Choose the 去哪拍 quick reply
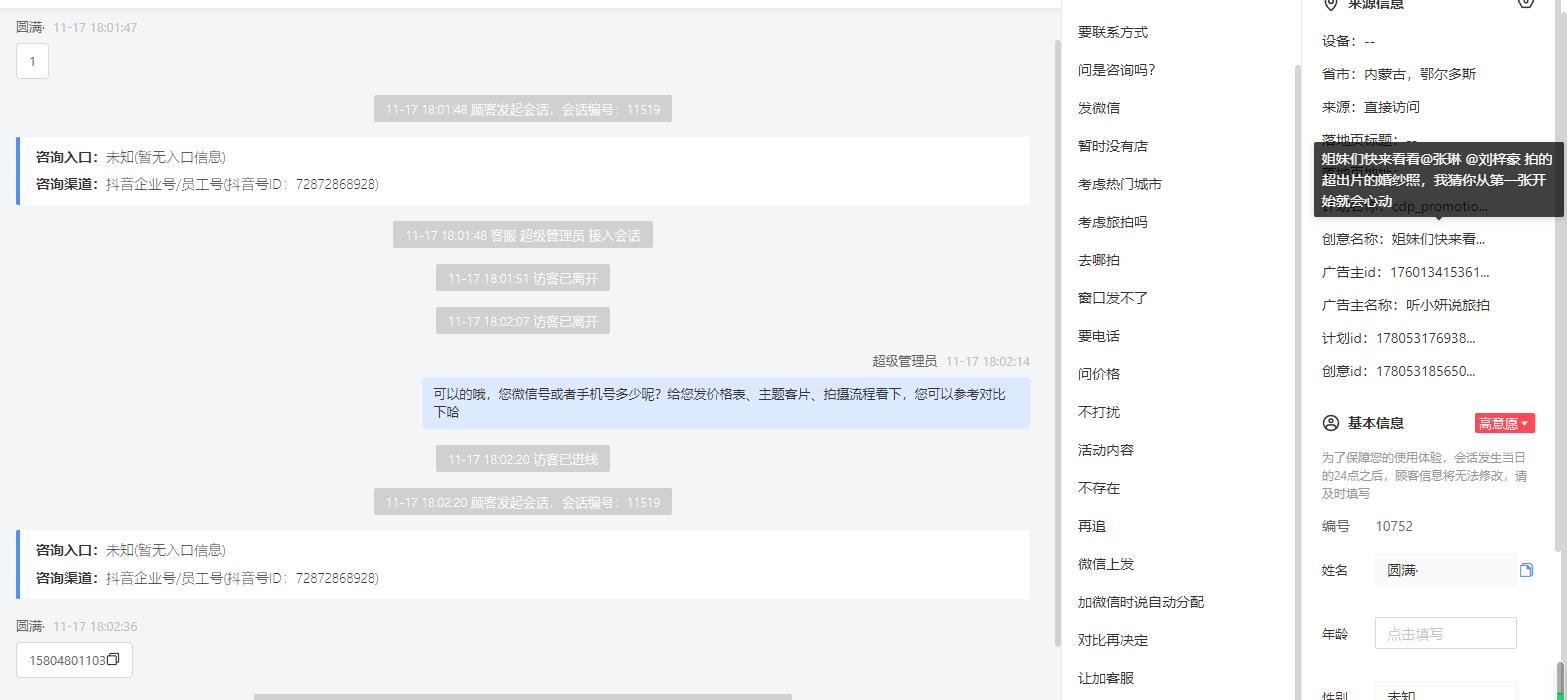This screenshot has height=700, width=1567. point(1099,260)
